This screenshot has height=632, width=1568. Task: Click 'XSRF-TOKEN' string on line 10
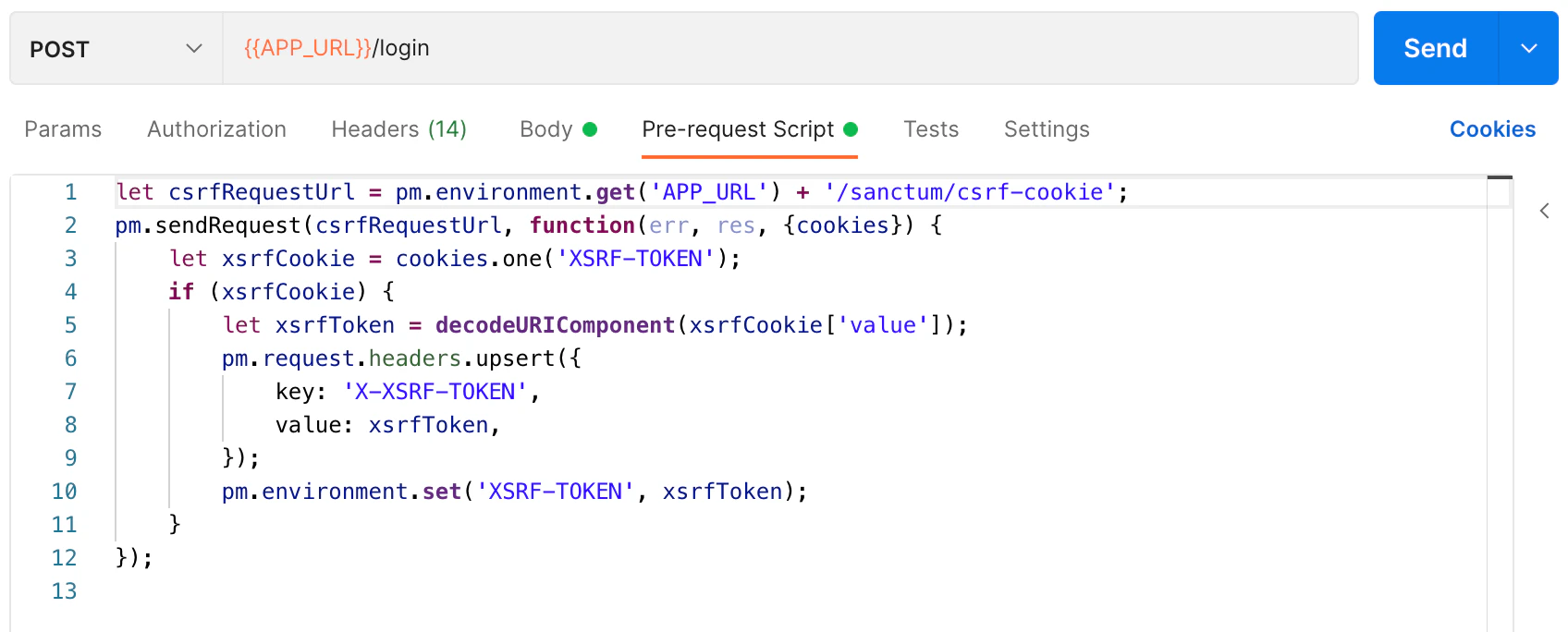click(x=556, y=492)
